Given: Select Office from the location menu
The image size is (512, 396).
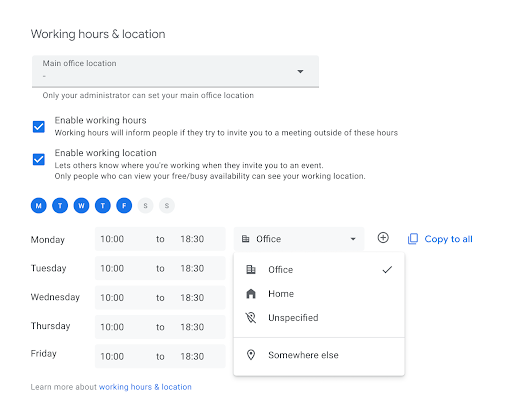Looking at the screenshot, I should point(319,269).
